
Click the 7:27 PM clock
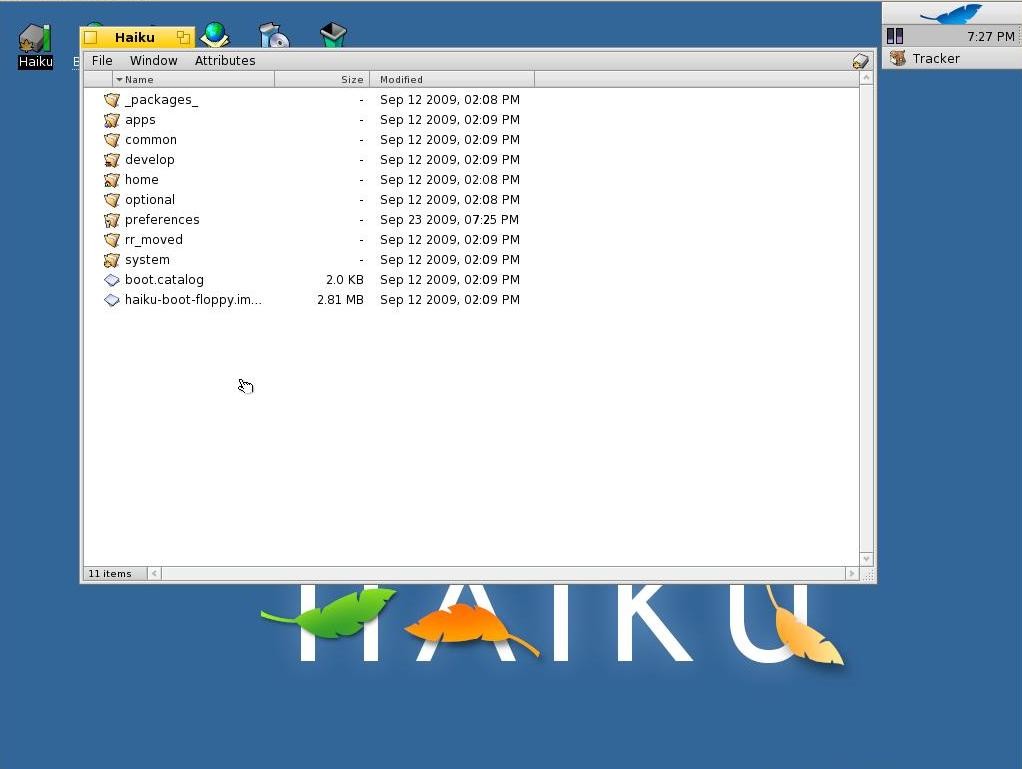click(990, 36)
